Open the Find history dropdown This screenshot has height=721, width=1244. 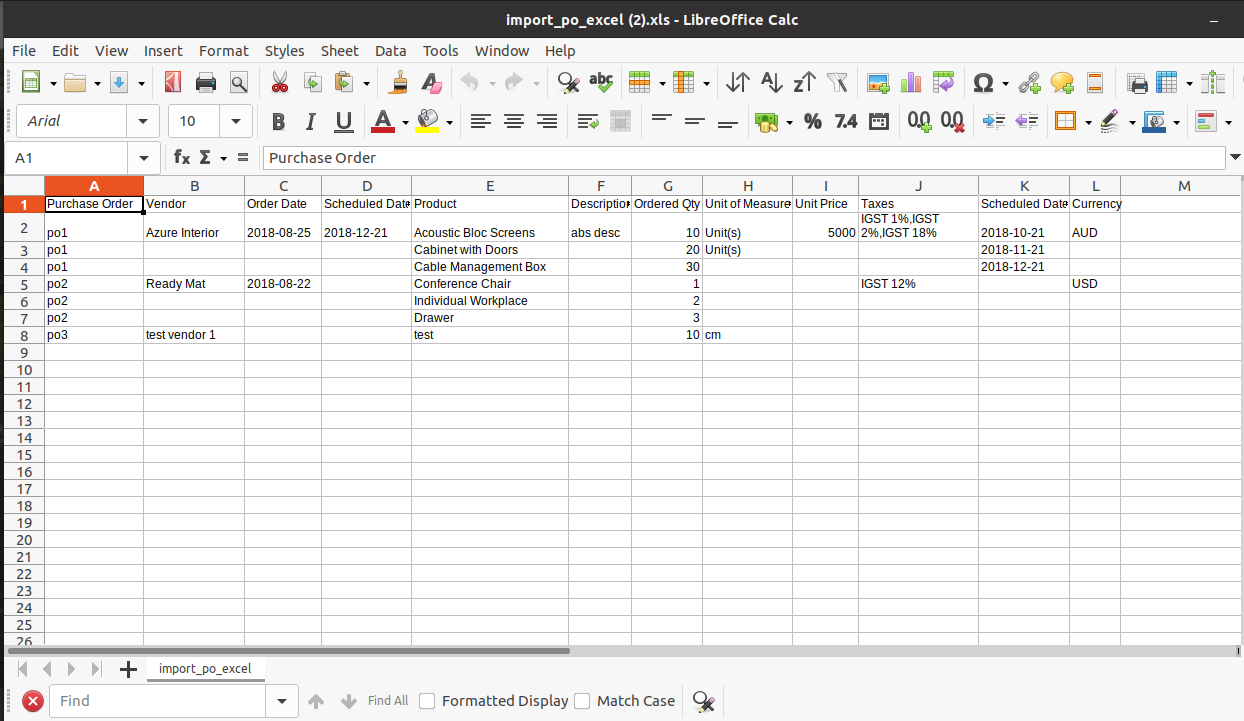pos(282,701)
